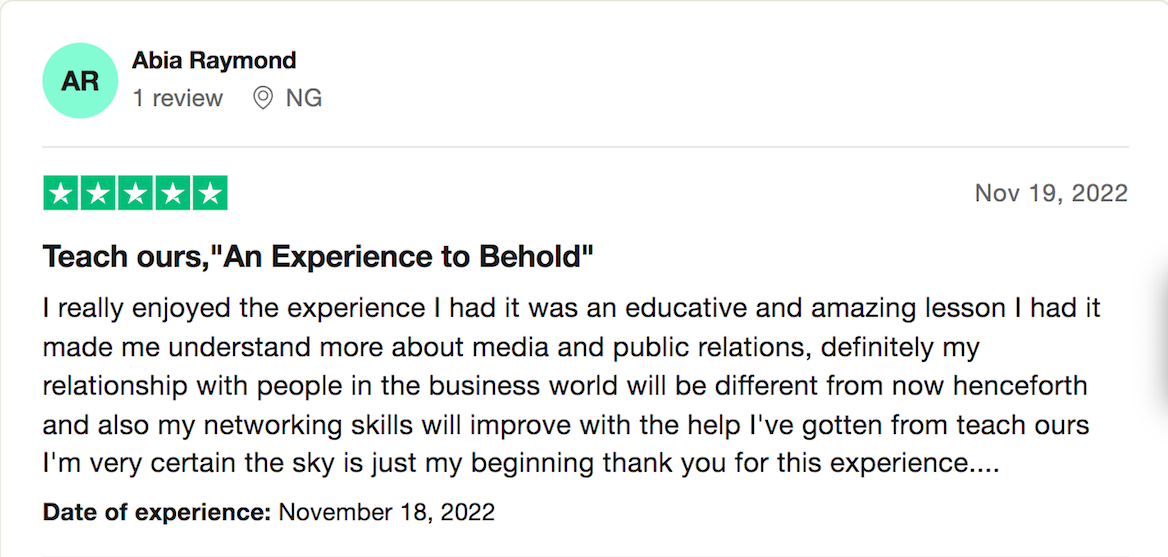
Task: Click the green AR avatar circle
Action: tap(80, 80)
